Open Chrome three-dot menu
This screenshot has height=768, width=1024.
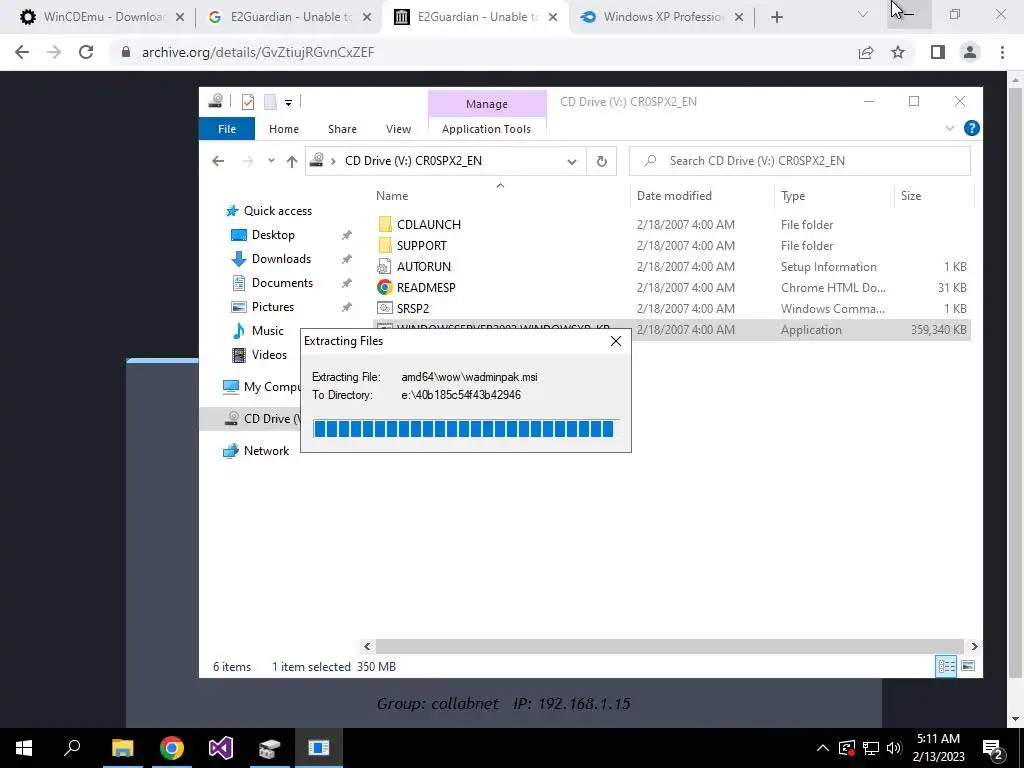tap(1002, 52)
